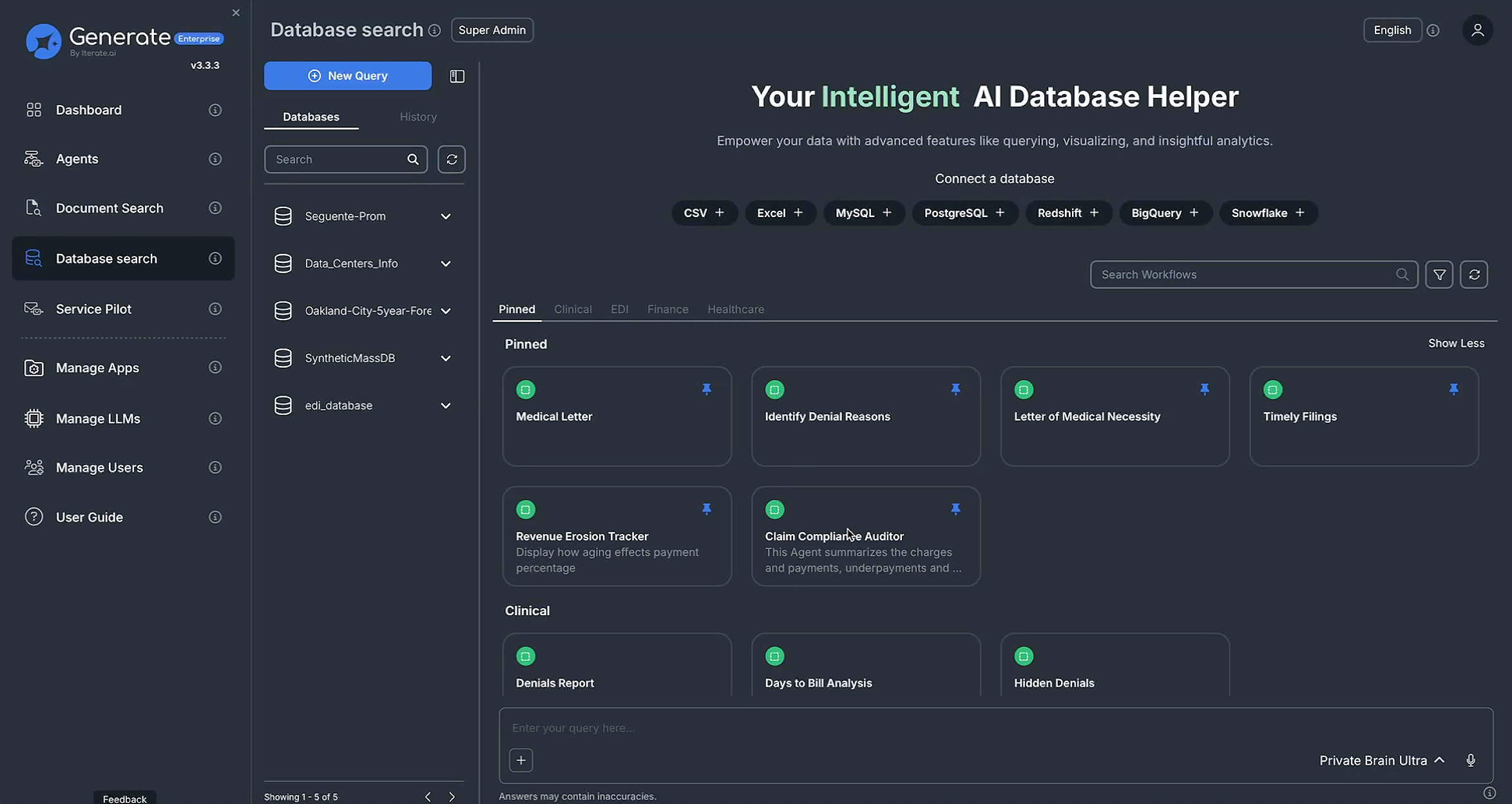
Task: Click the New Query button
Action: tap(347, 75)
